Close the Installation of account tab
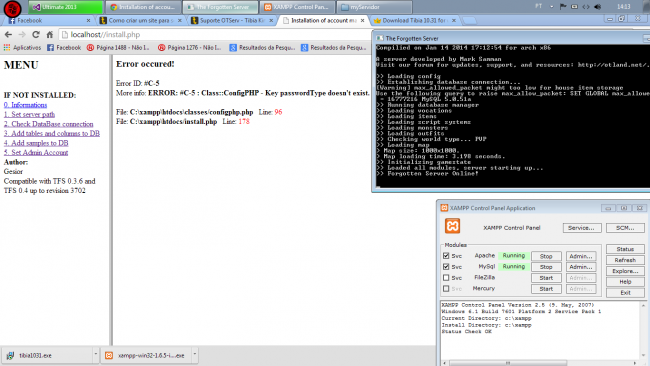The image size is (650, 366). [362, 20]
